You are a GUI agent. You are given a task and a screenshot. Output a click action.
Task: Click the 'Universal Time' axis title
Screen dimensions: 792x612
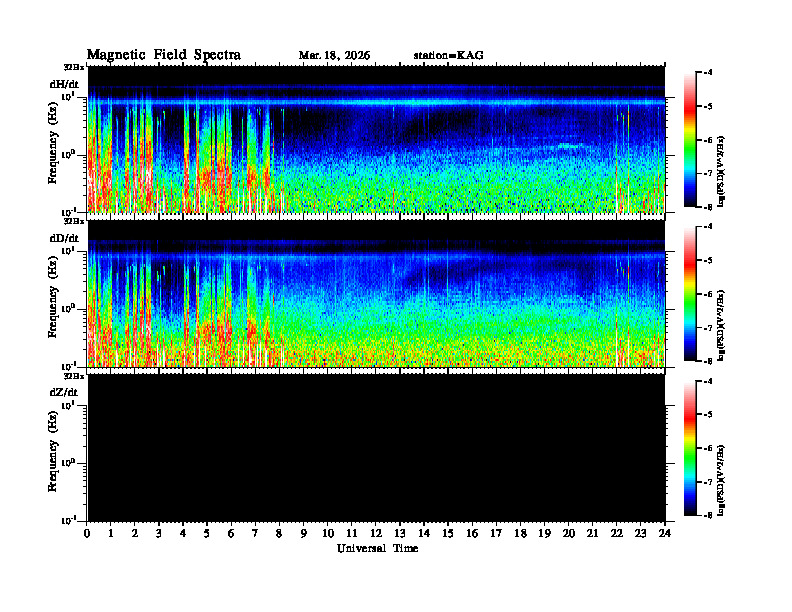[378, 548]
